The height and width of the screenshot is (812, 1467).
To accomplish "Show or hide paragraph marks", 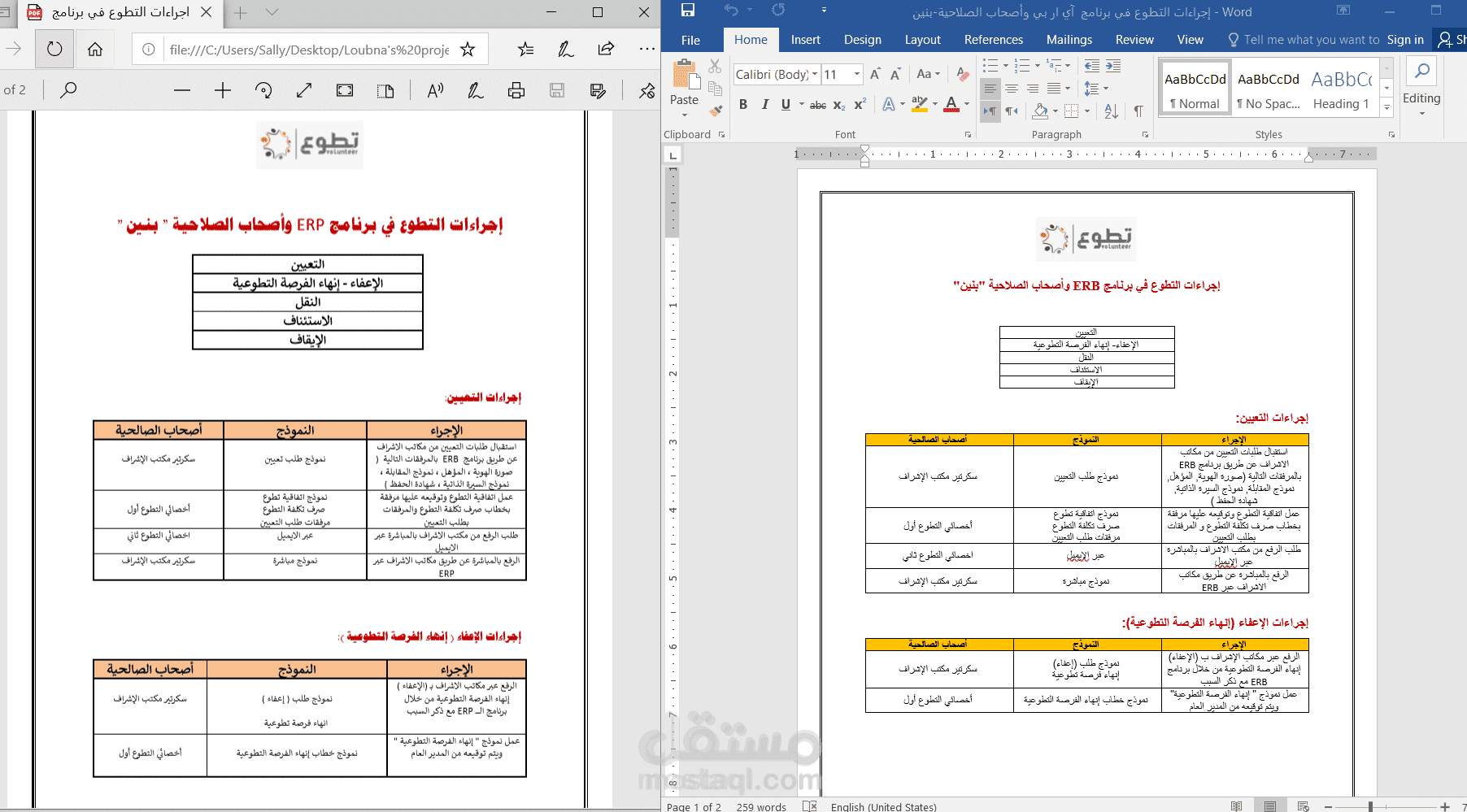I will [1138, 111].
